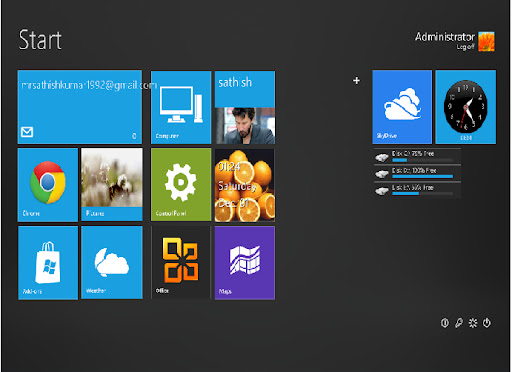Click the oranges date and time tile
This screenshot has width=512, height=372.
(245, 185)
